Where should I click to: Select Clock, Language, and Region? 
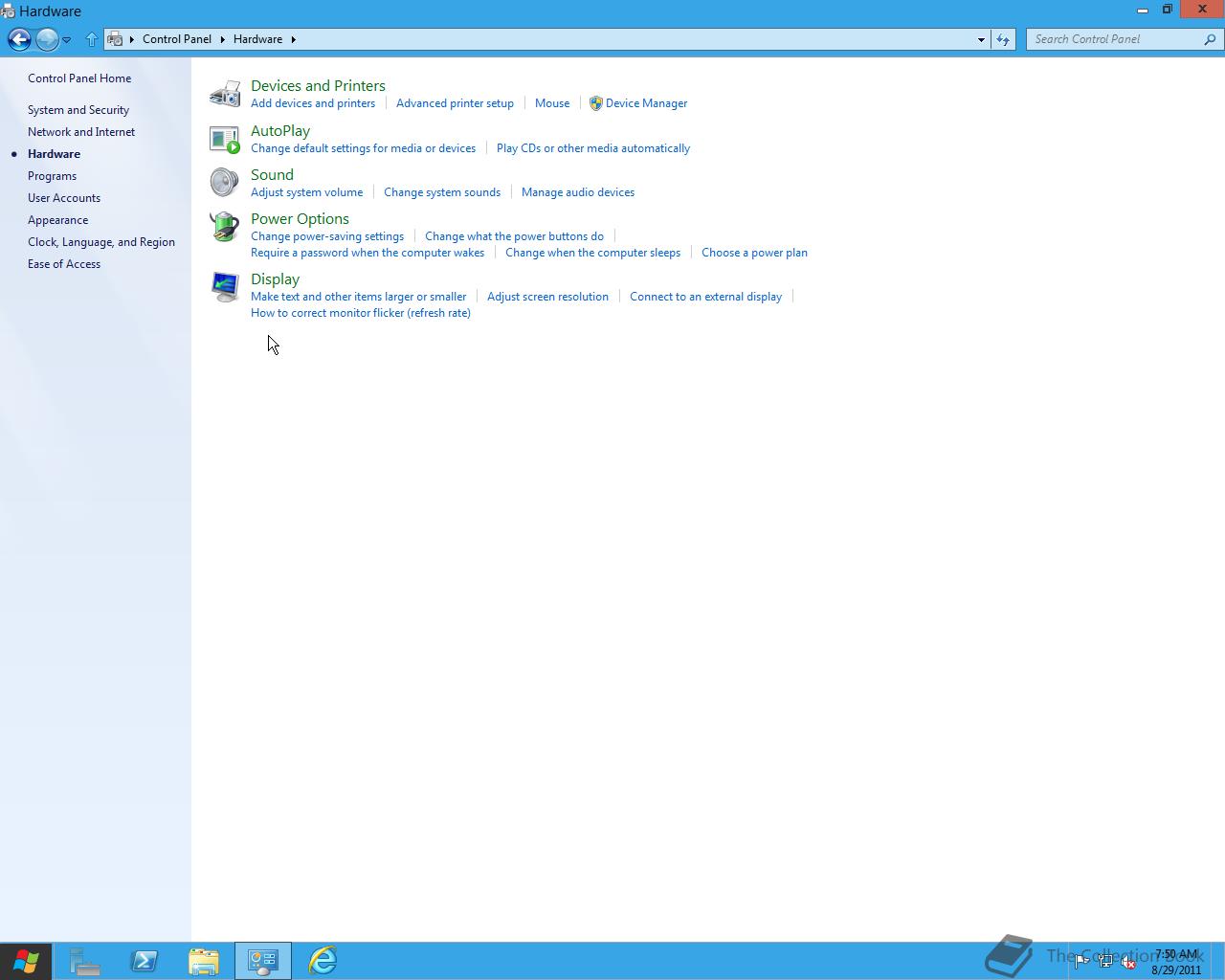pyautogui.click(x=101, y=242)
